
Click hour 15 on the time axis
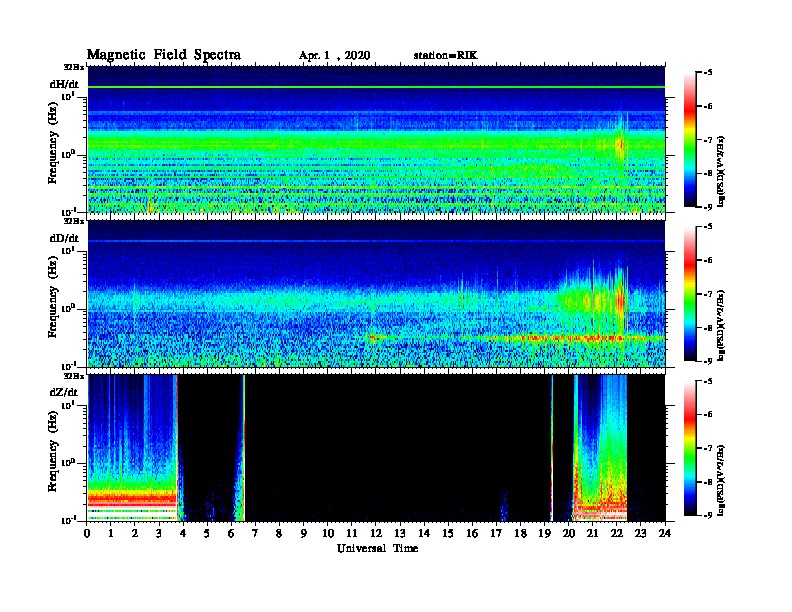(x=448, y=533)
